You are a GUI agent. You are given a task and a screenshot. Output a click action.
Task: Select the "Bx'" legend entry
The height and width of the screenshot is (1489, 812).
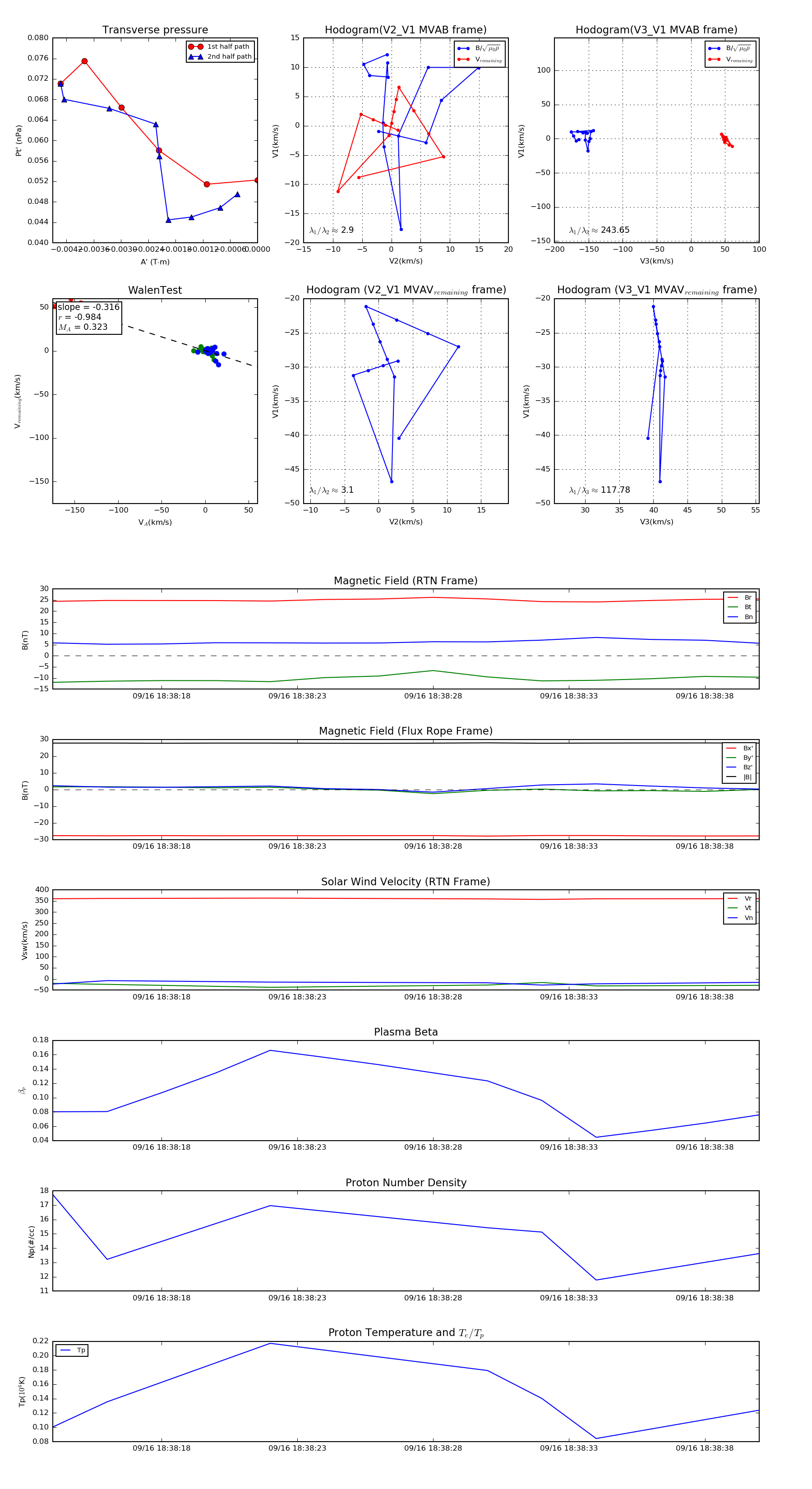pos(739,748)
